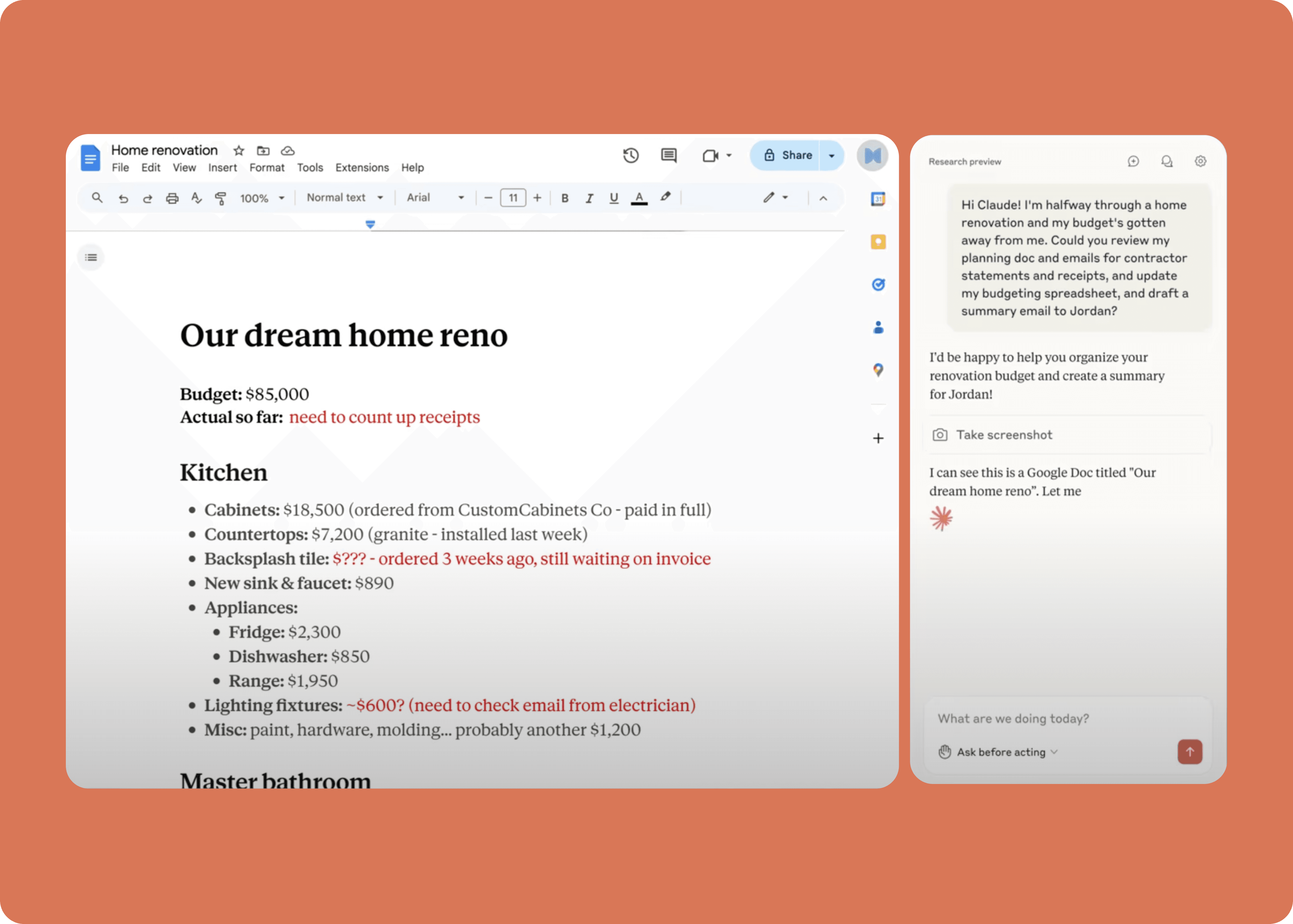Open the Normal text style dropdown
This screenshot has height=924, width=1293.
click(344, 197)
